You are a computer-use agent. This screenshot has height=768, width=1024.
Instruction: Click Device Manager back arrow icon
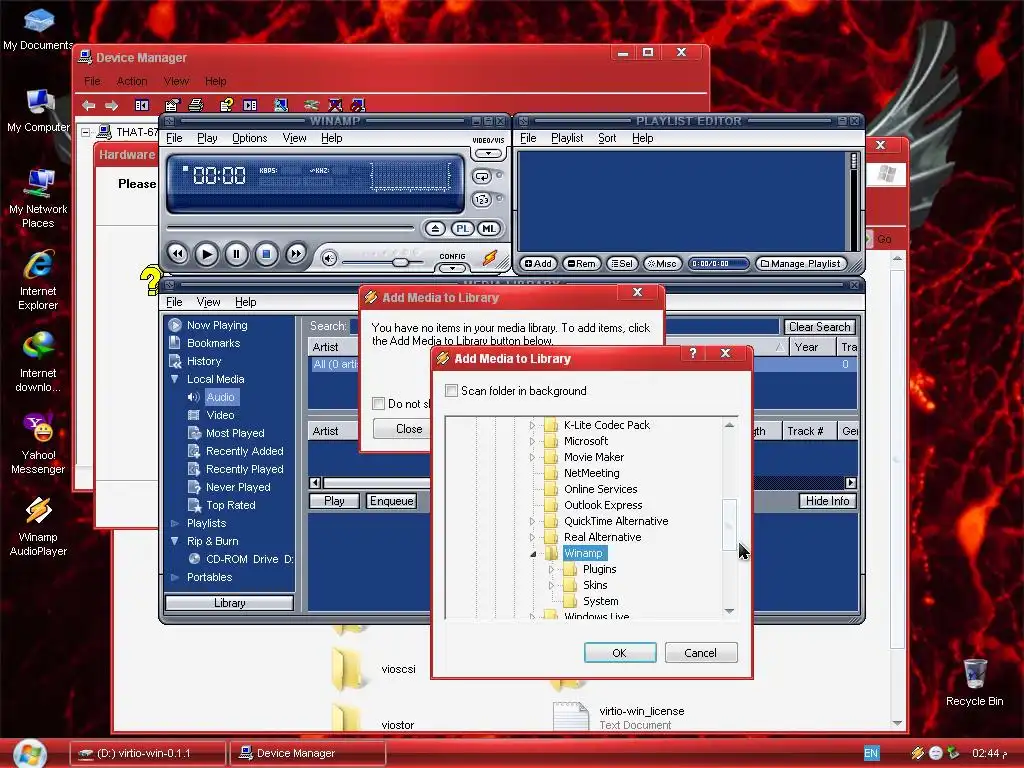click(x=89, y=104)
